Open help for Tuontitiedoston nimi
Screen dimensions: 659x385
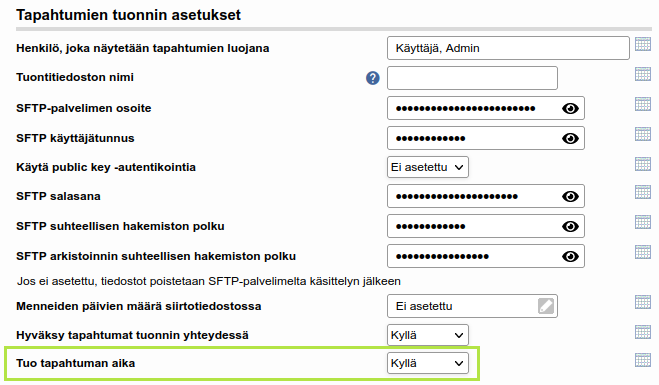pos(372,78)
